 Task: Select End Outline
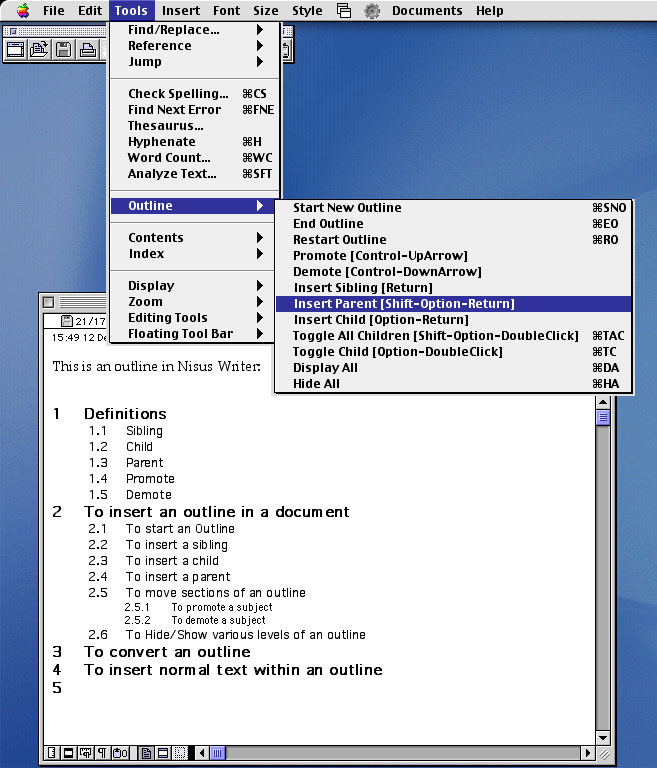pyautogui.click(x=454, y=224)
